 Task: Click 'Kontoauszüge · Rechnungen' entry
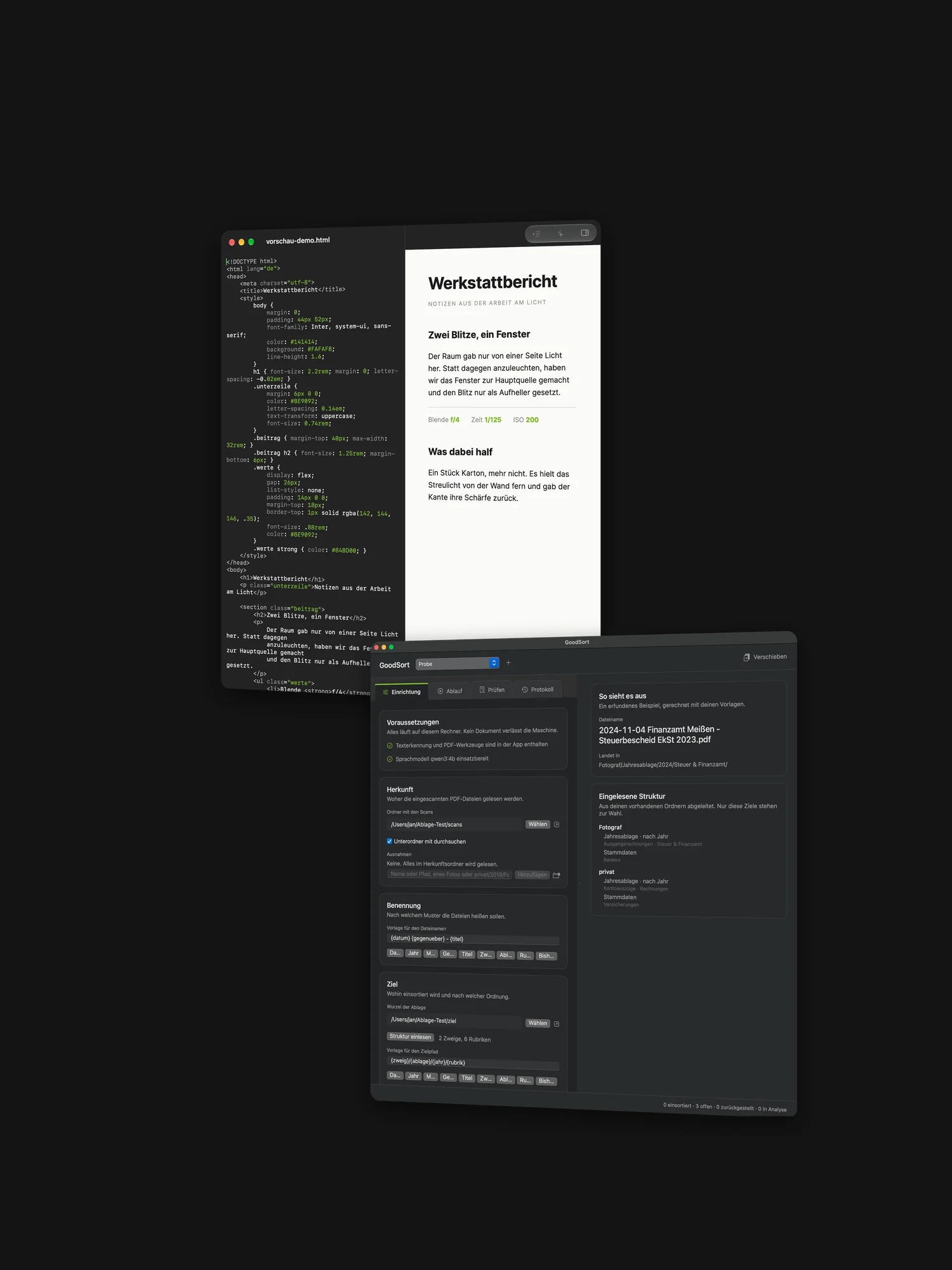(x=635, y=888)
